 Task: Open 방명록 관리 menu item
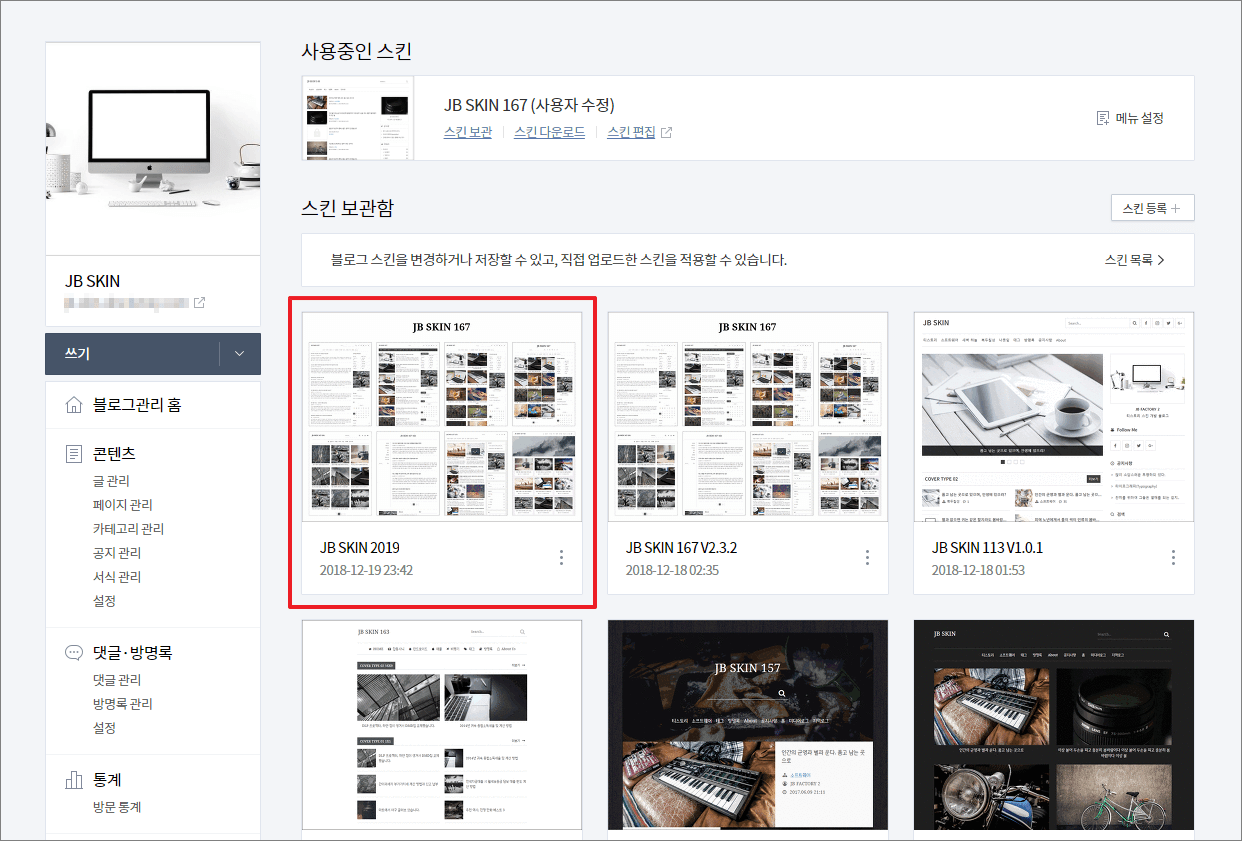(122, 704)
